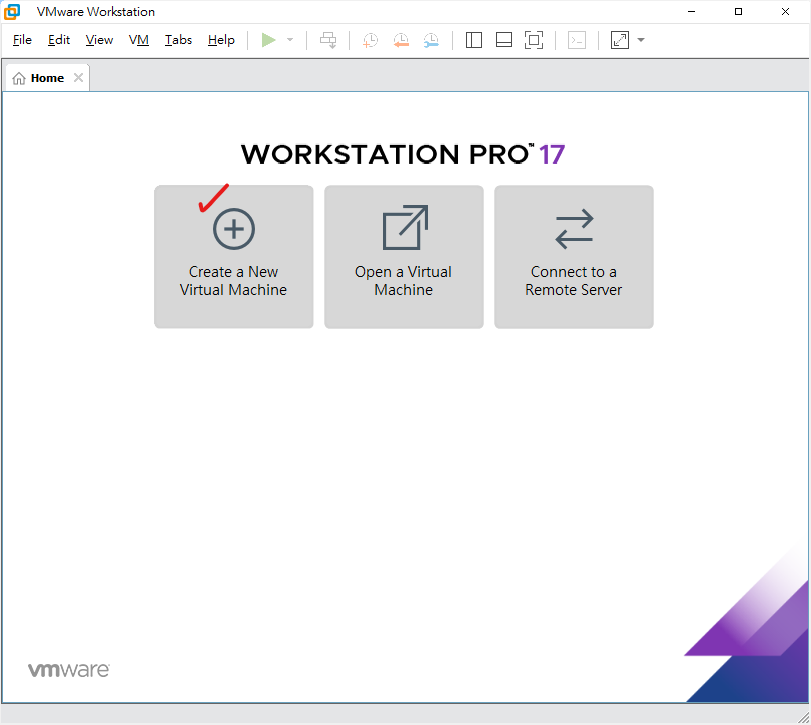Click the Revert to snapshot icon
811x725 pixels.
click(401, 40)
